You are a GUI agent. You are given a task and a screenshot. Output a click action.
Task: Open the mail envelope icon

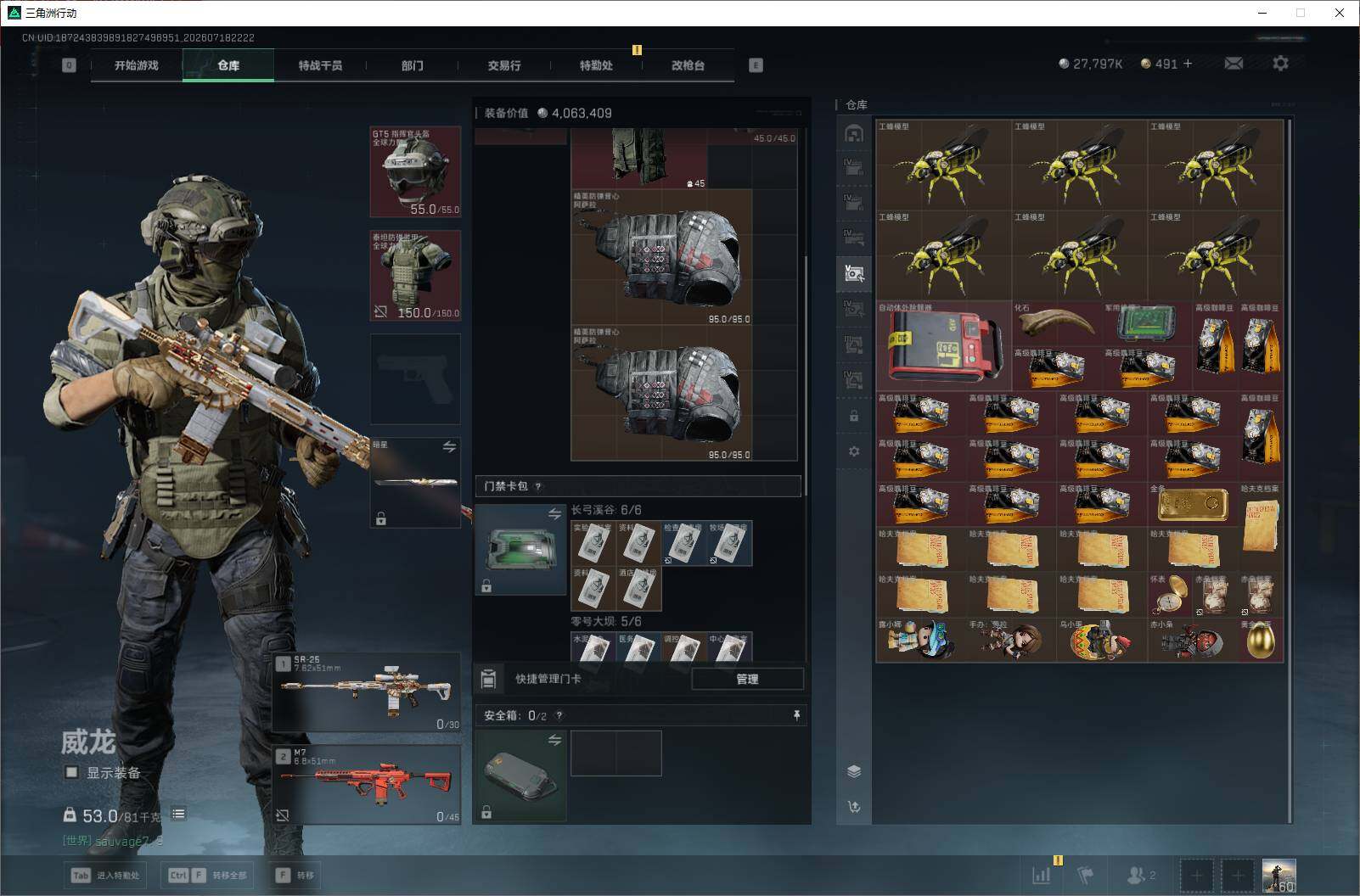pyautogui.click(x=1234, y=64)
